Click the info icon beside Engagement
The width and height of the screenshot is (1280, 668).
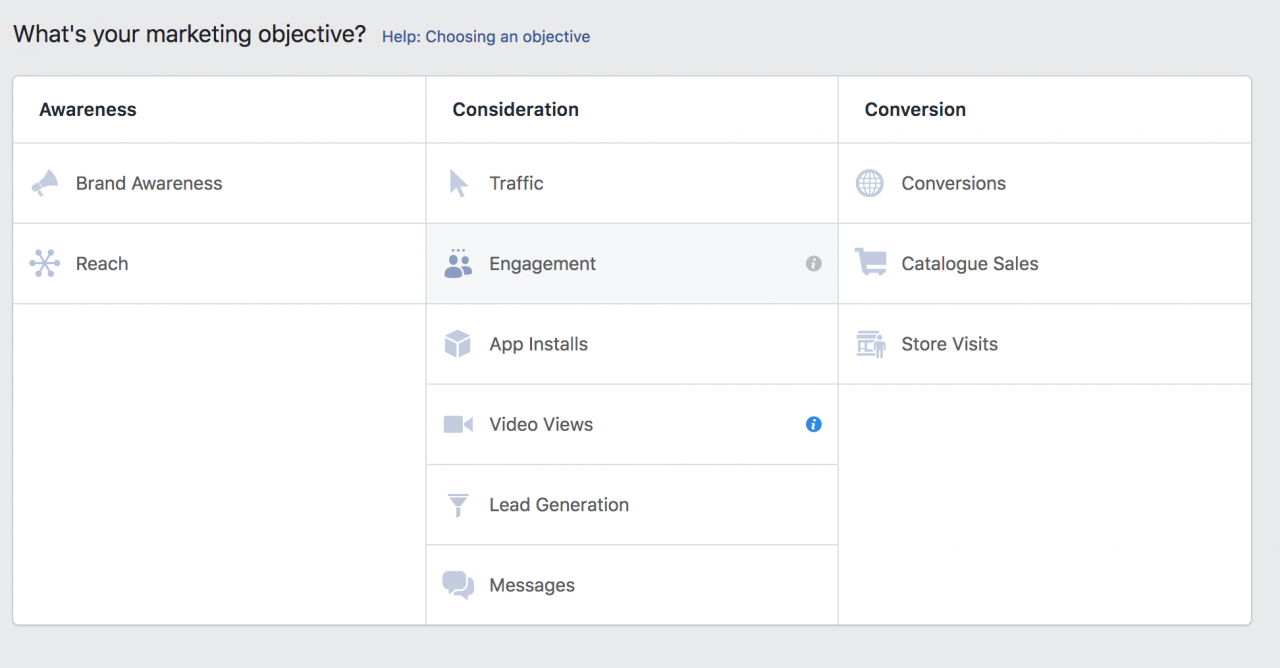(x=814, y=263)
